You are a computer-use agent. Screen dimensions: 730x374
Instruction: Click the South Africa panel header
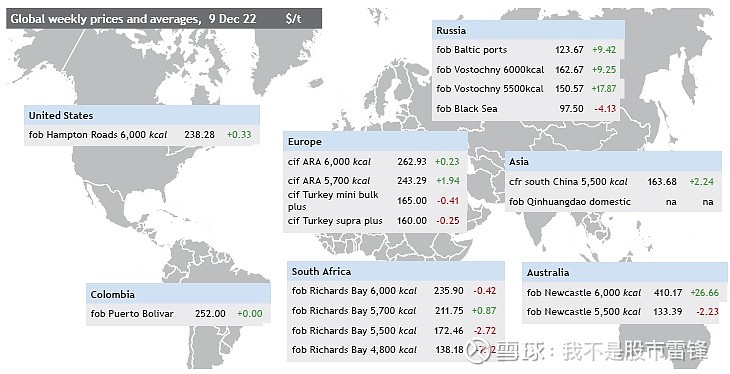pyautogui.click(x=396, y=272)
